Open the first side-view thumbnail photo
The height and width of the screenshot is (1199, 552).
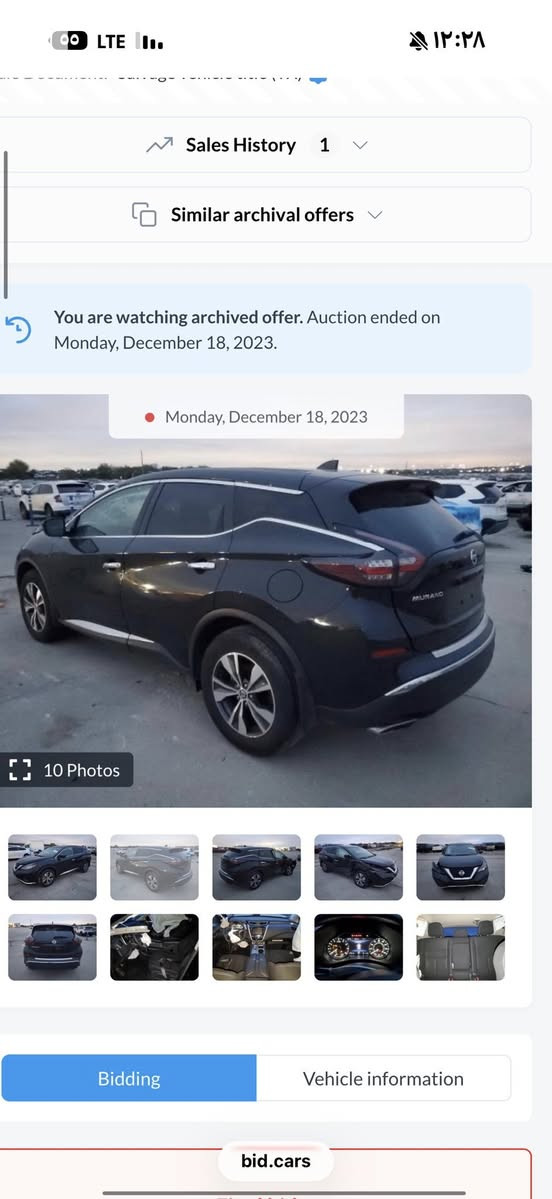[x=52, y=867]
